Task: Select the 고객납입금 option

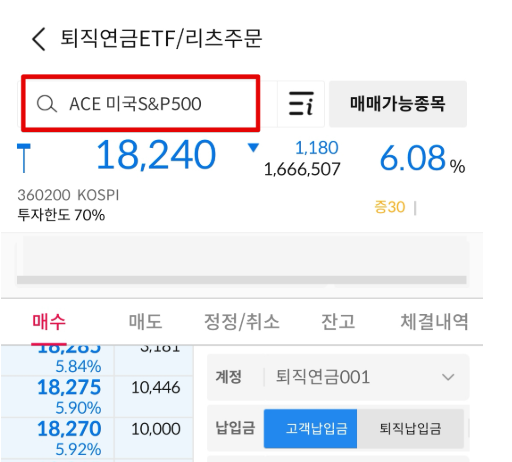Action: tap(310, 428)
